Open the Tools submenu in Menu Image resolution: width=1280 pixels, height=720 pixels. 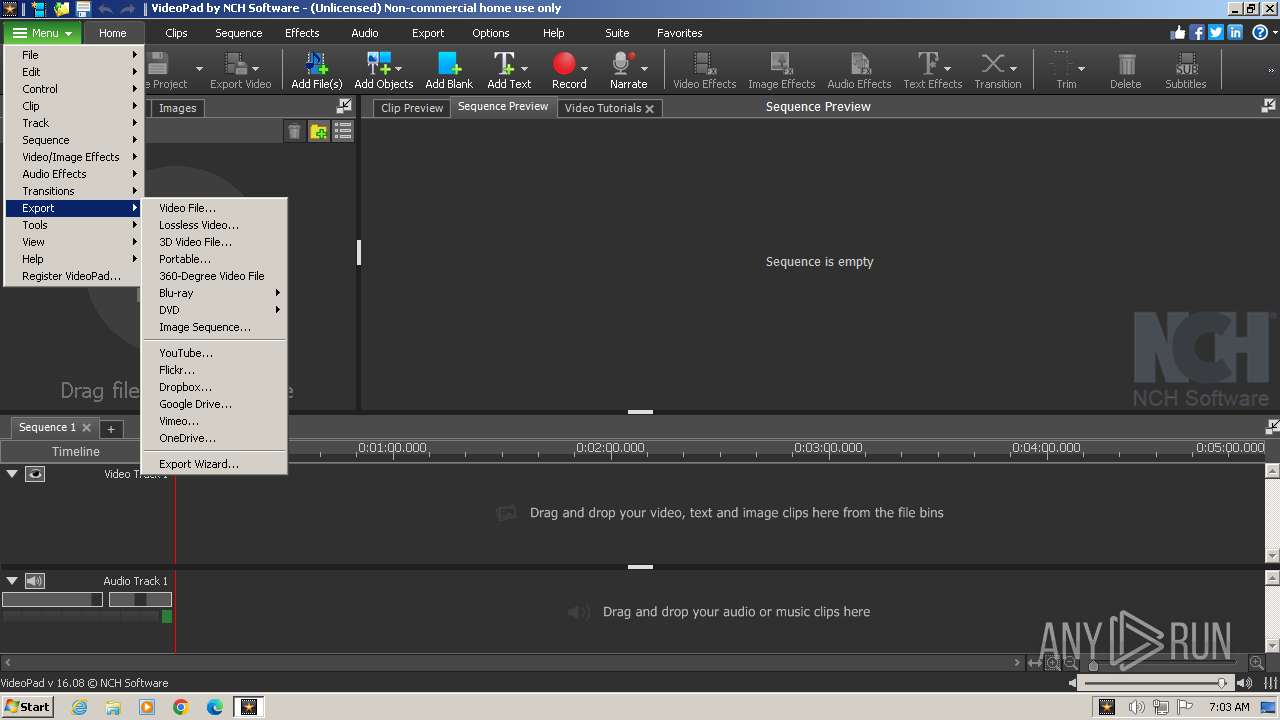[73, 225]
